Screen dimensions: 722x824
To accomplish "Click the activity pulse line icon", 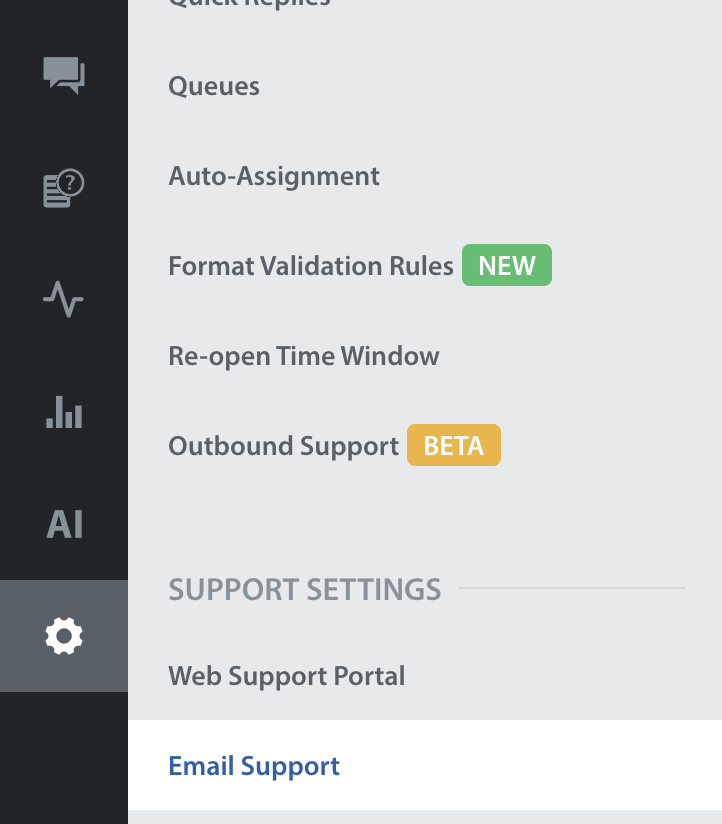I will tap(64, 299).
